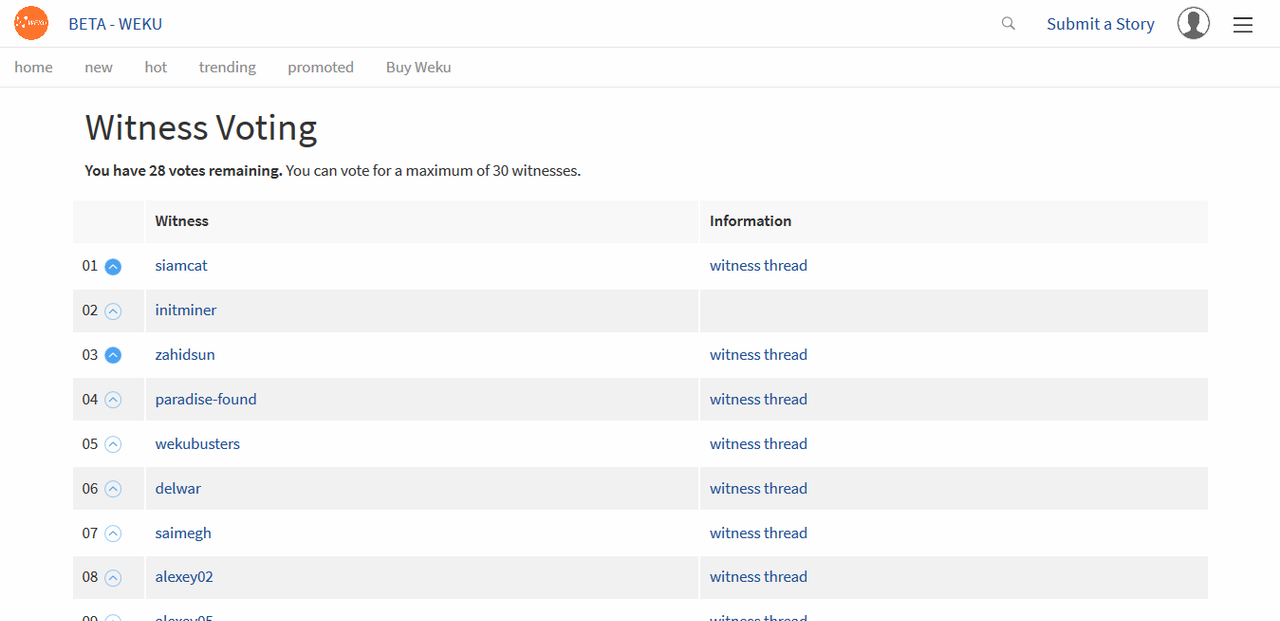1280x621 pixels.
Task: Open the Buy Weku tab
Action: click(418, 67)
